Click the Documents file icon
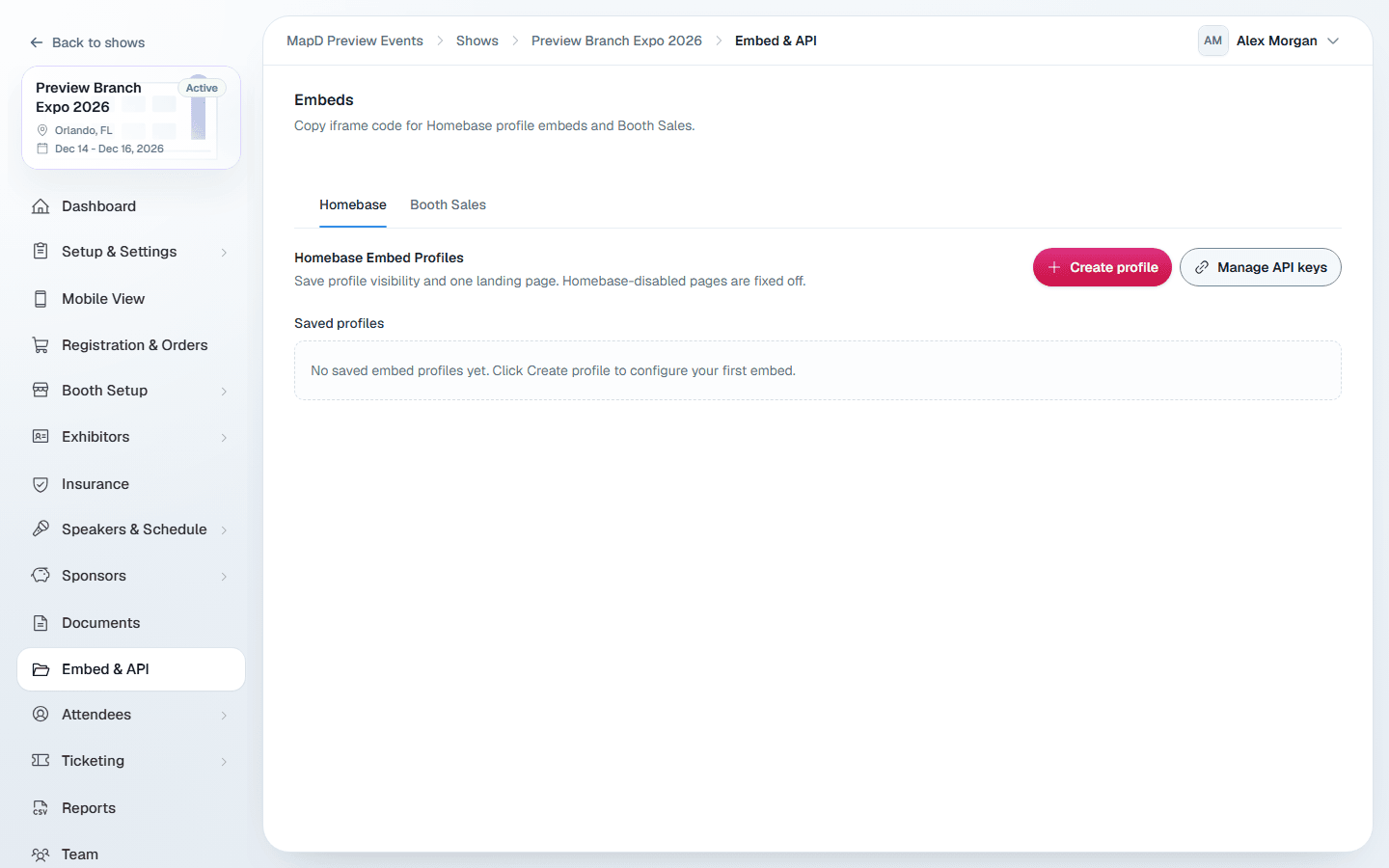1389x868 pixels. click(x=41, y=623)
